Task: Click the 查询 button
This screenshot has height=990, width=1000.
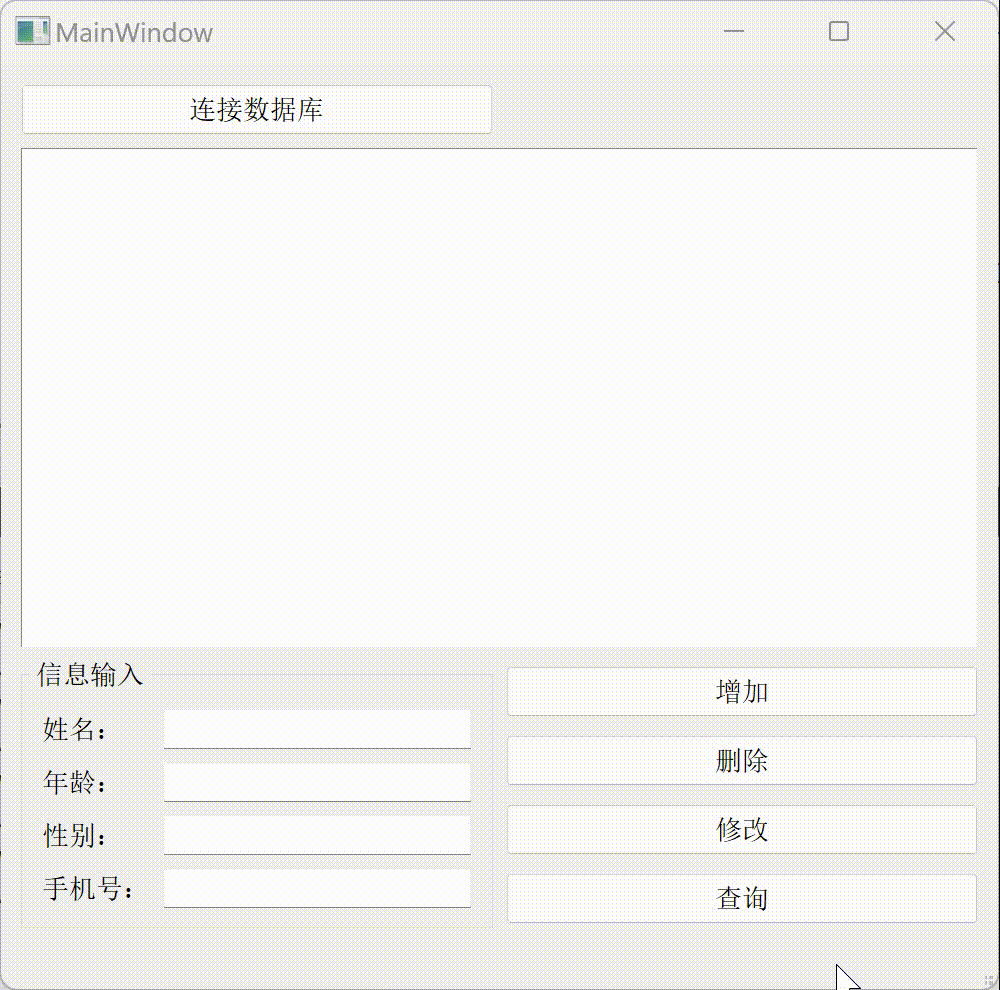Action: [x=742, y=898]
